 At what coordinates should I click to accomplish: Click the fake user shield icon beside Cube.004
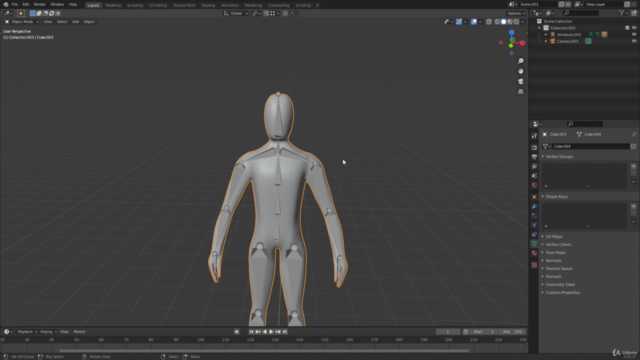point(633,146)
